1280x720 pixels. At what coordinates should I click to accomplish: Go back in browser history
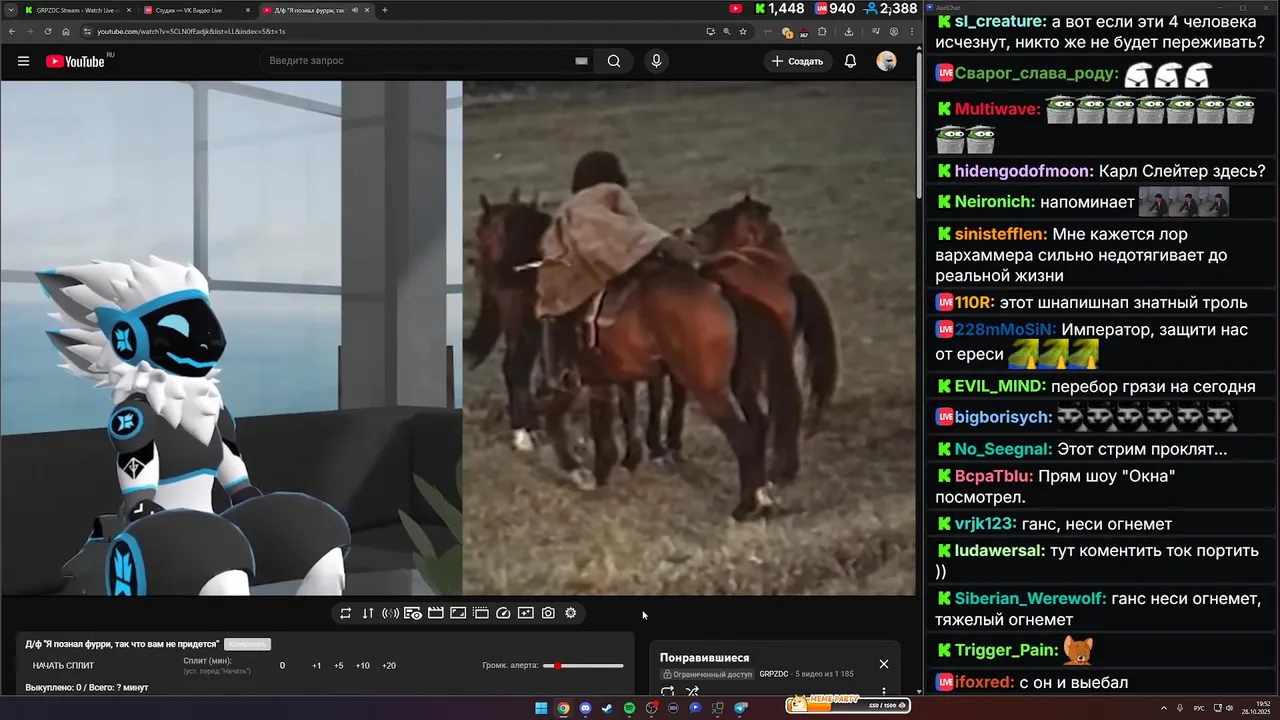click(x=12, y=31)
